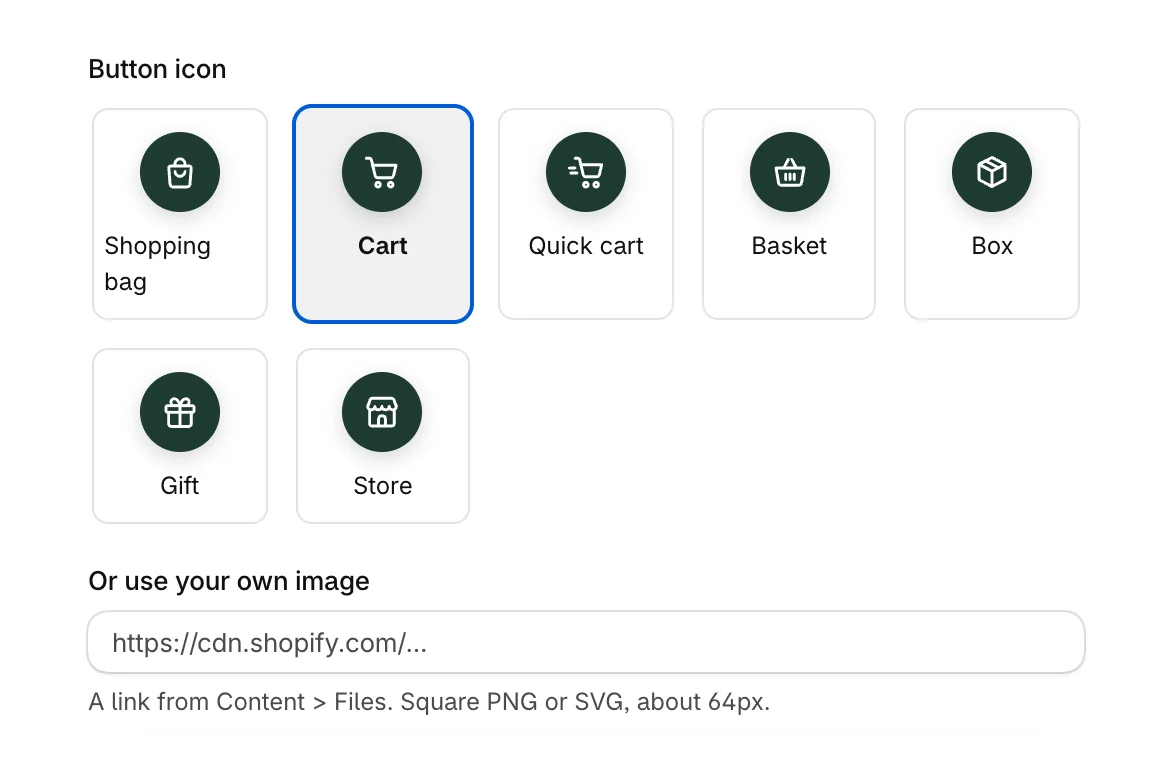Click the 'Store' label text
This screenshot has width=1172, height=768.
coord(383,486)
